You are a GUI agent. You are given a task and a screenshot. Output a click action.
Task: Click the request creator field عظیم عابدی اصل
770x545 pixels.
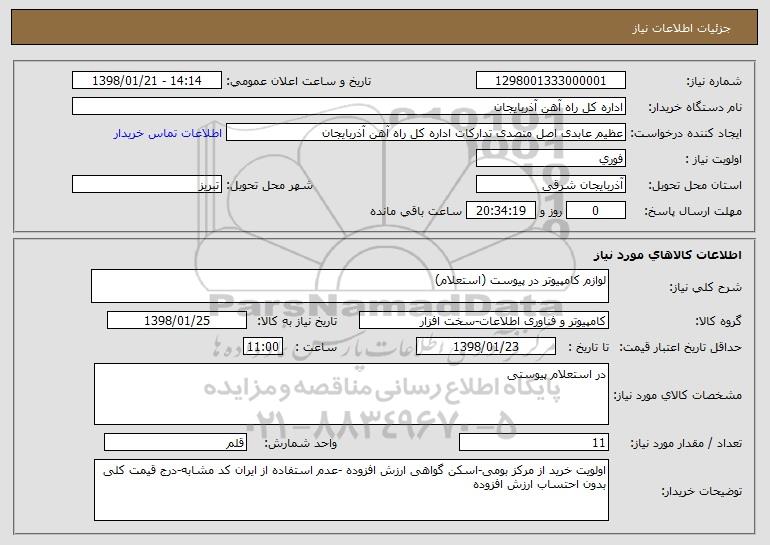[x=426, y=133]
